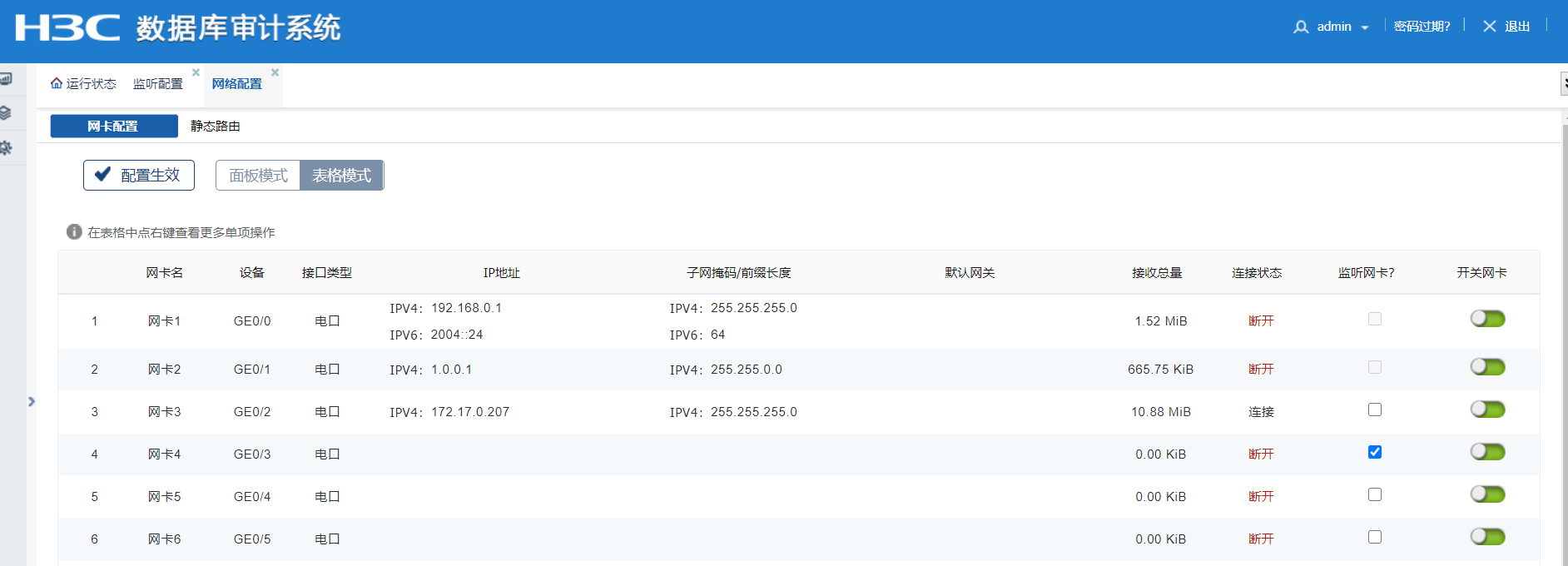This screenshot has height=566, width=1568.
Task: Switch to the 运行状态 tab
Action: pos(83,83)
